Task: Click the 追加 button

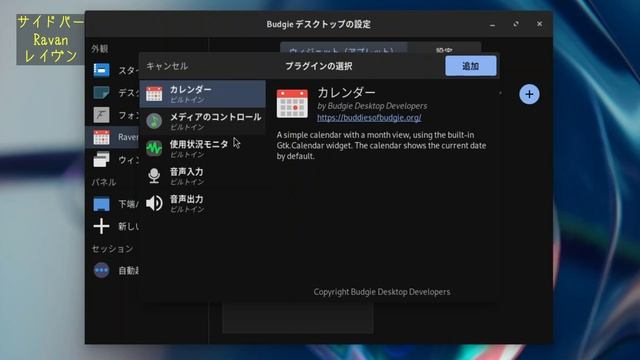Action: tap(471, 66)
